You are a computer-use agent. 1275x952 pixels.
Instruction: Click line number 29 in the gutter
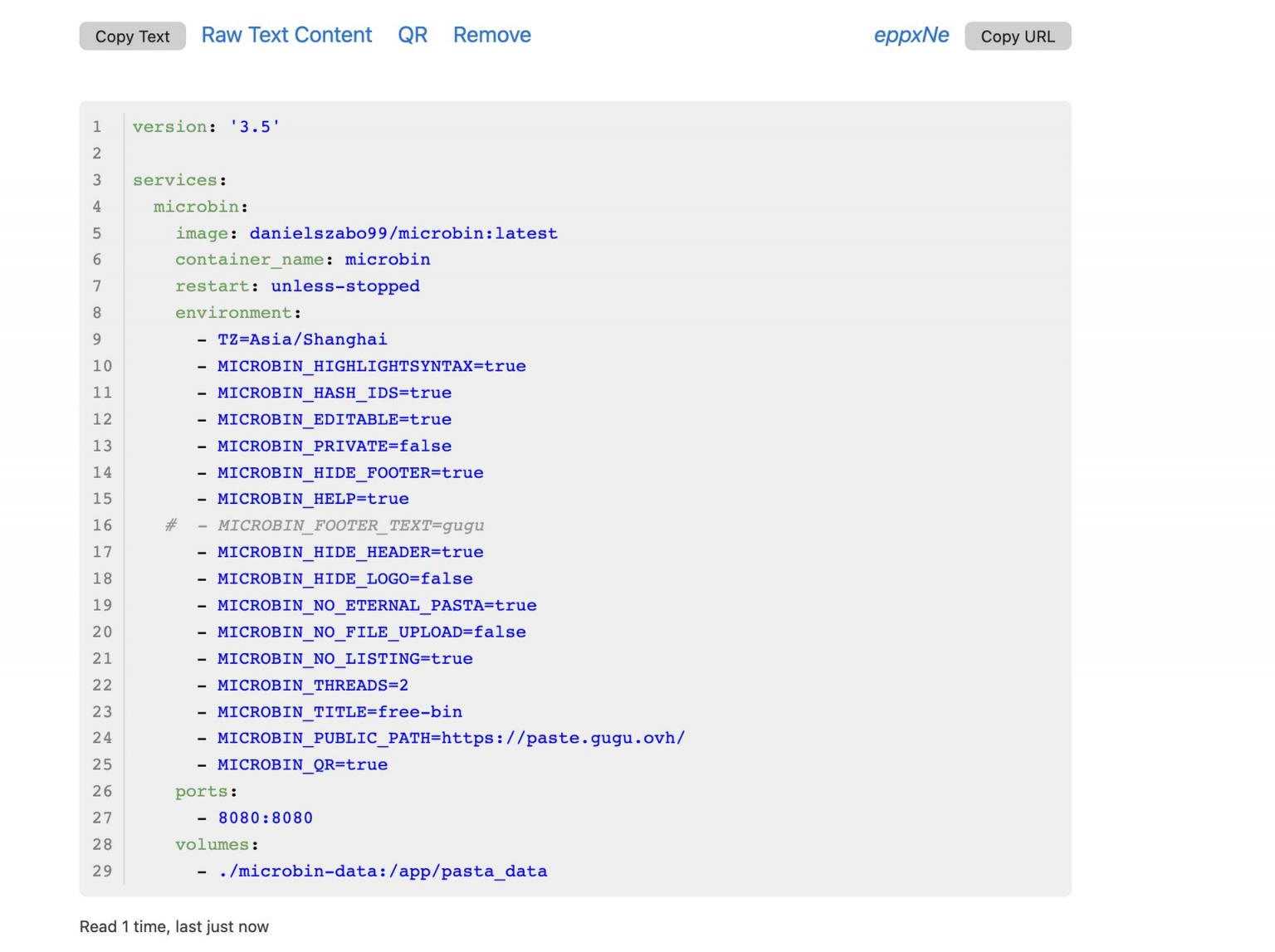coord(102,871)
